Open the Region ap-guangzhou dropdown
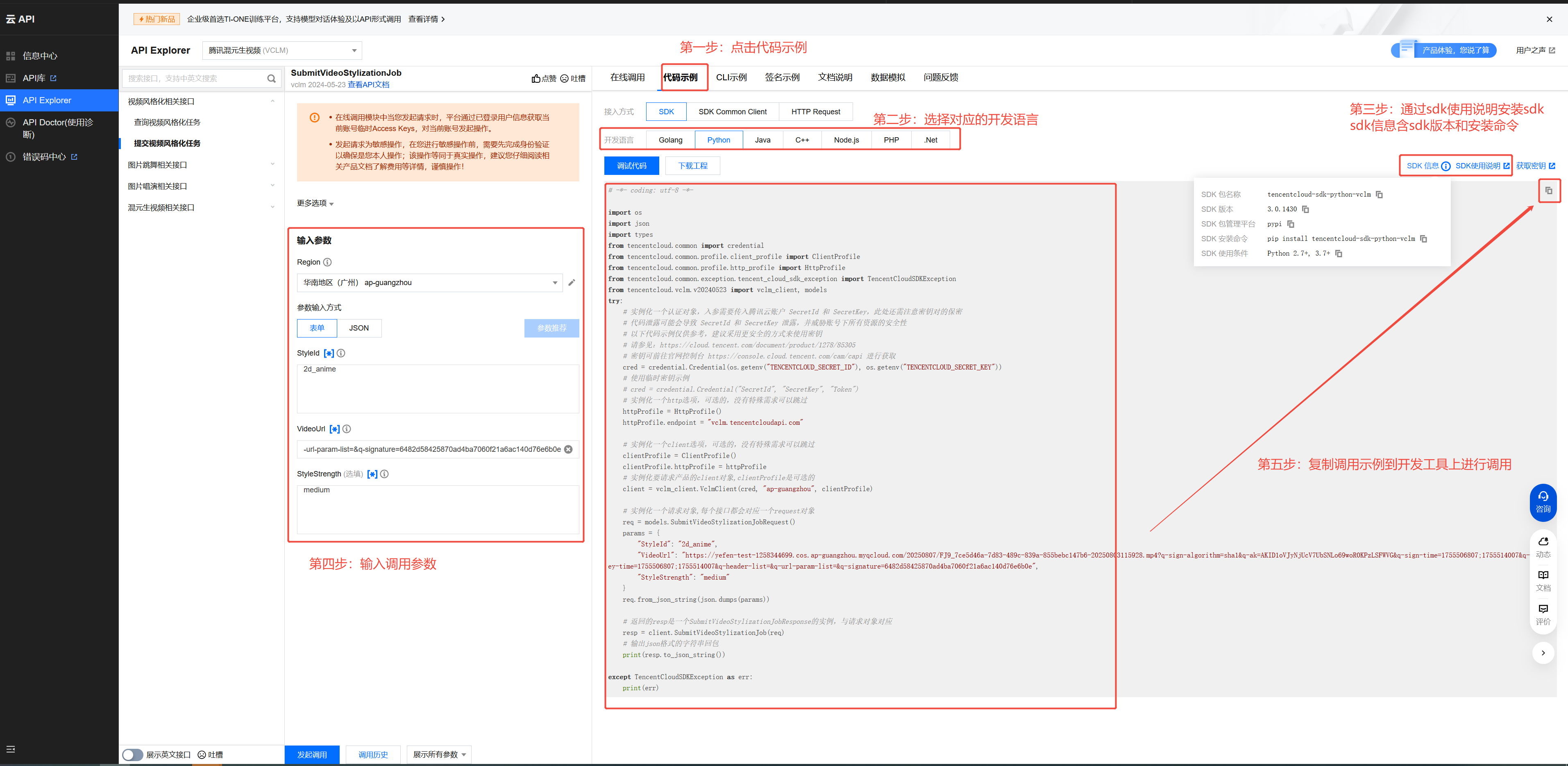 click(429, 282)
